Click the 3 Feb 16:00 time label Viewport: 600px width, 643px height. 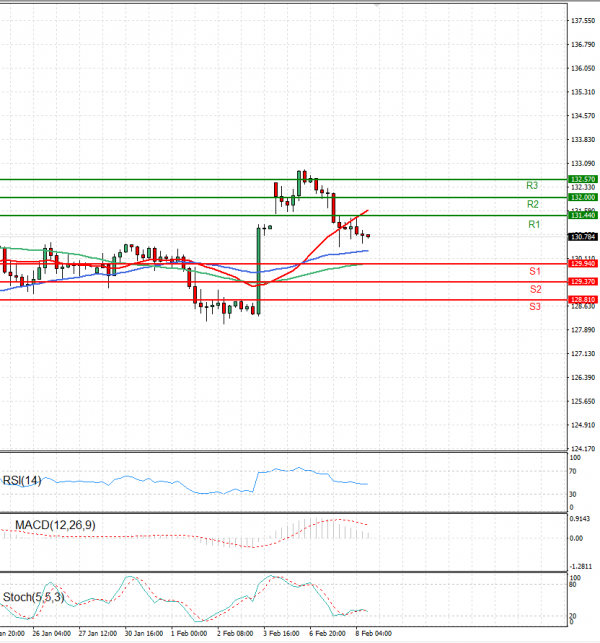click(x=281, y=633)
